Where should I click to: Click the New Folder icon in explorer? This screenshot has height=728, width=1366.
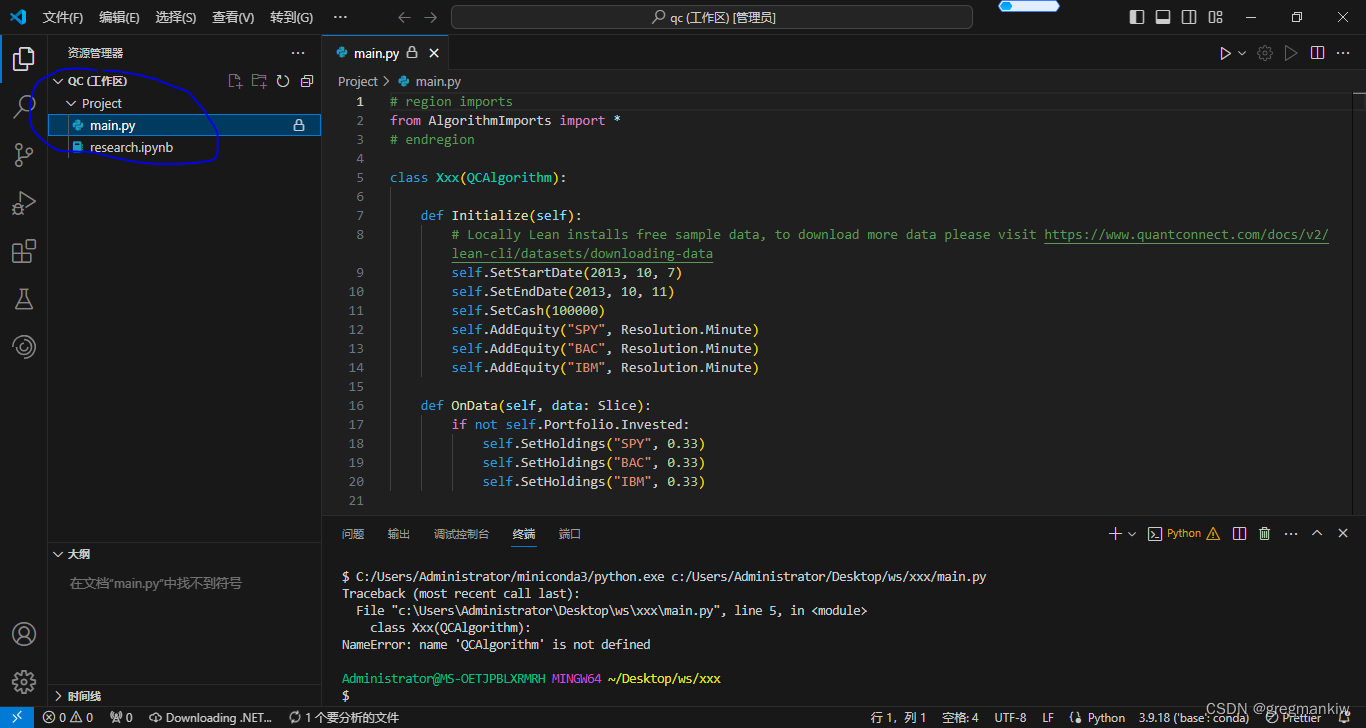coord(259,81)
